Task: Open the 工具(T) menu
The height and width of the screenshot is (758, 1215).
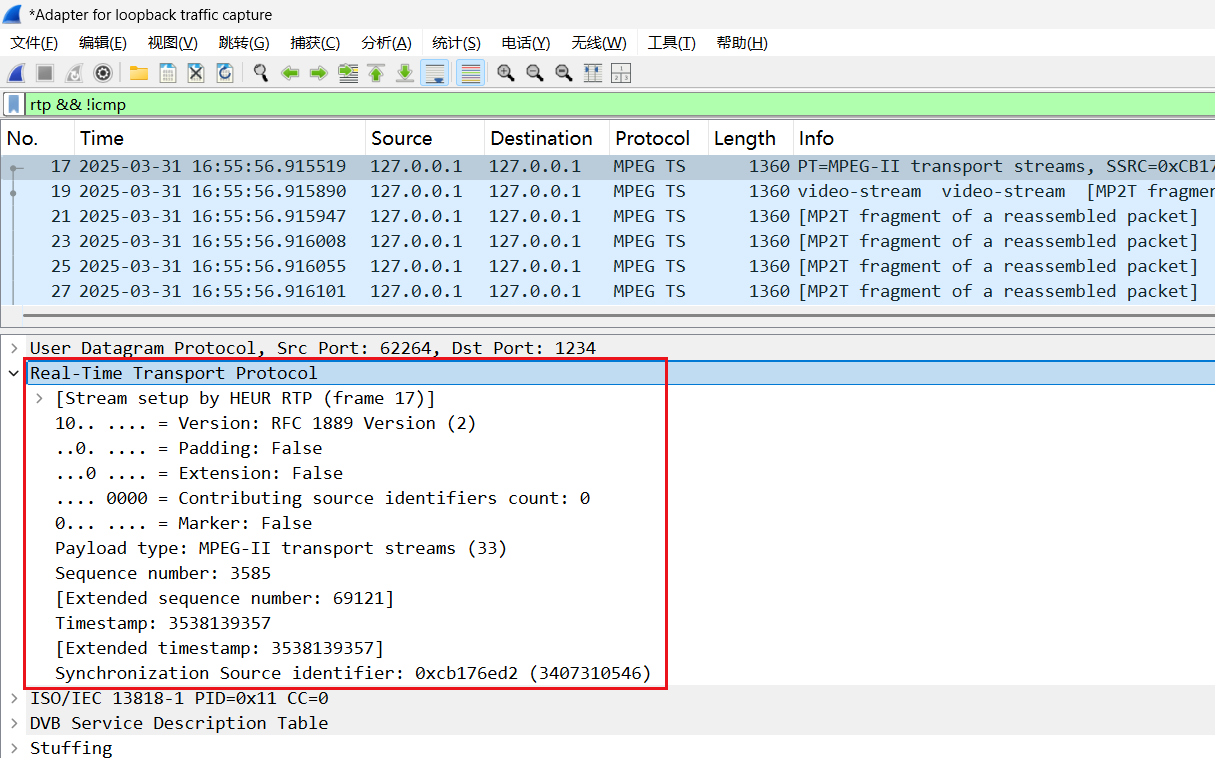Action: point(671,43)
